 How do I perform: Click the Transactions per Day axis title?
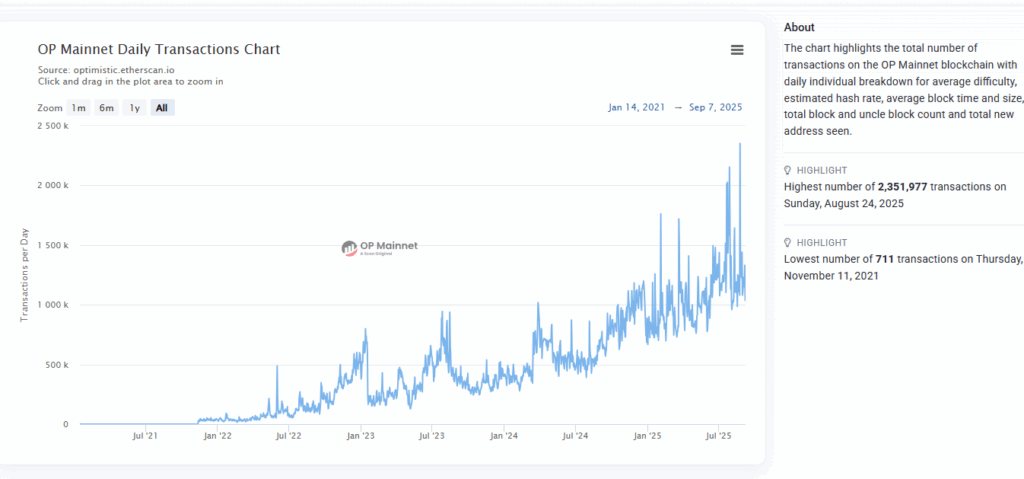[25, 275]
